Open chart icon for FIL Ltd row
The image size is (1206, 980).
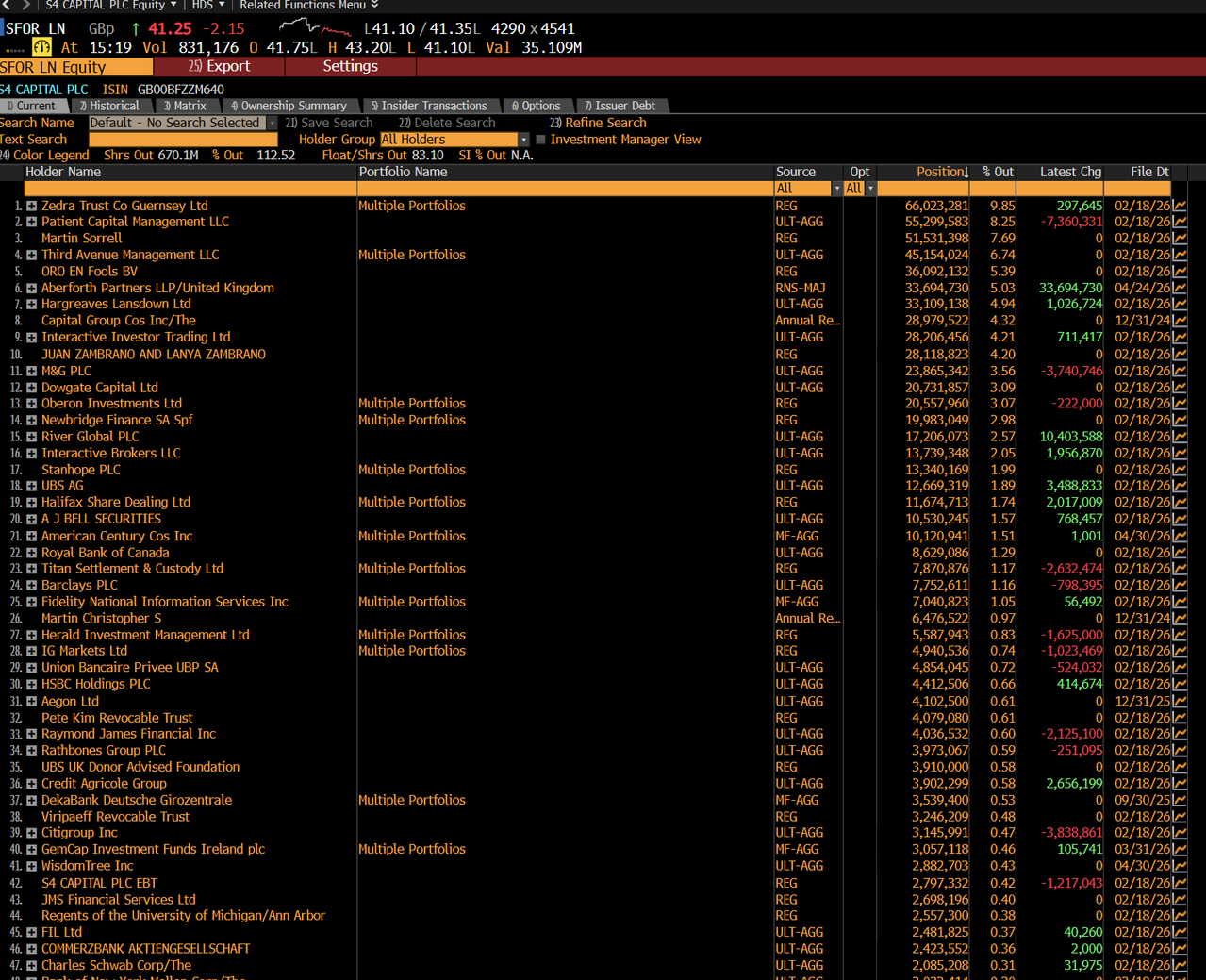coord(1180,932)
